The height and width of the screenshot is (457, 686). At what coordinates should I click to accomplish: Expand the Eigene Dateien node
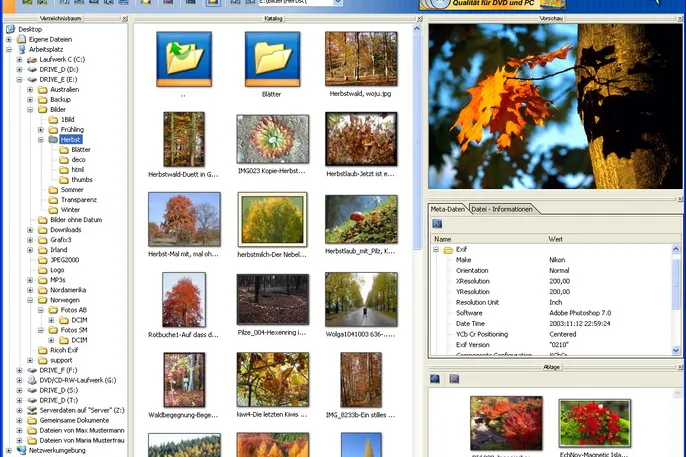click(9, 39)
